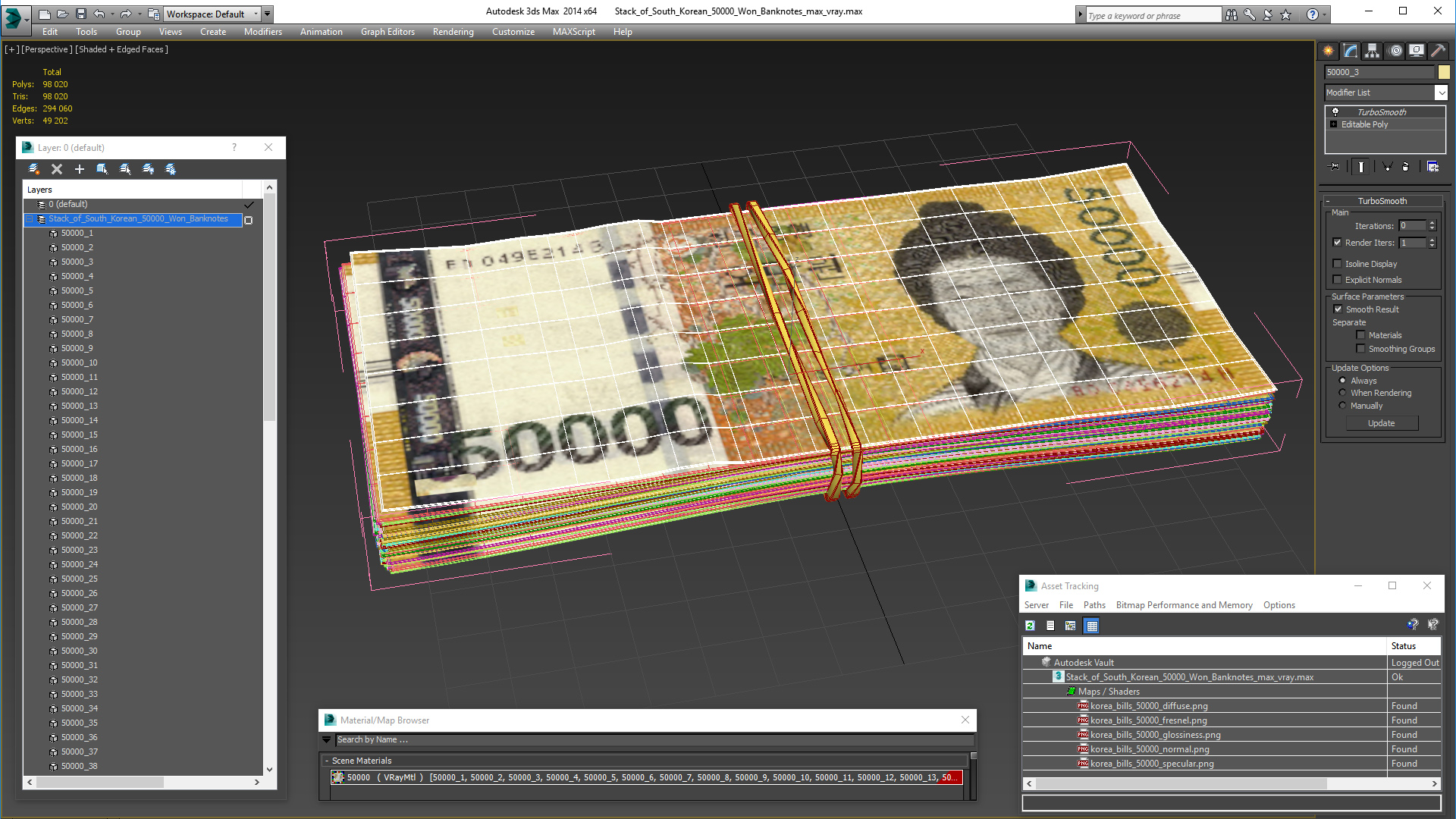Open the Modify command panel tab
Screen dimensions: 1456x819
pos(1351,51)
